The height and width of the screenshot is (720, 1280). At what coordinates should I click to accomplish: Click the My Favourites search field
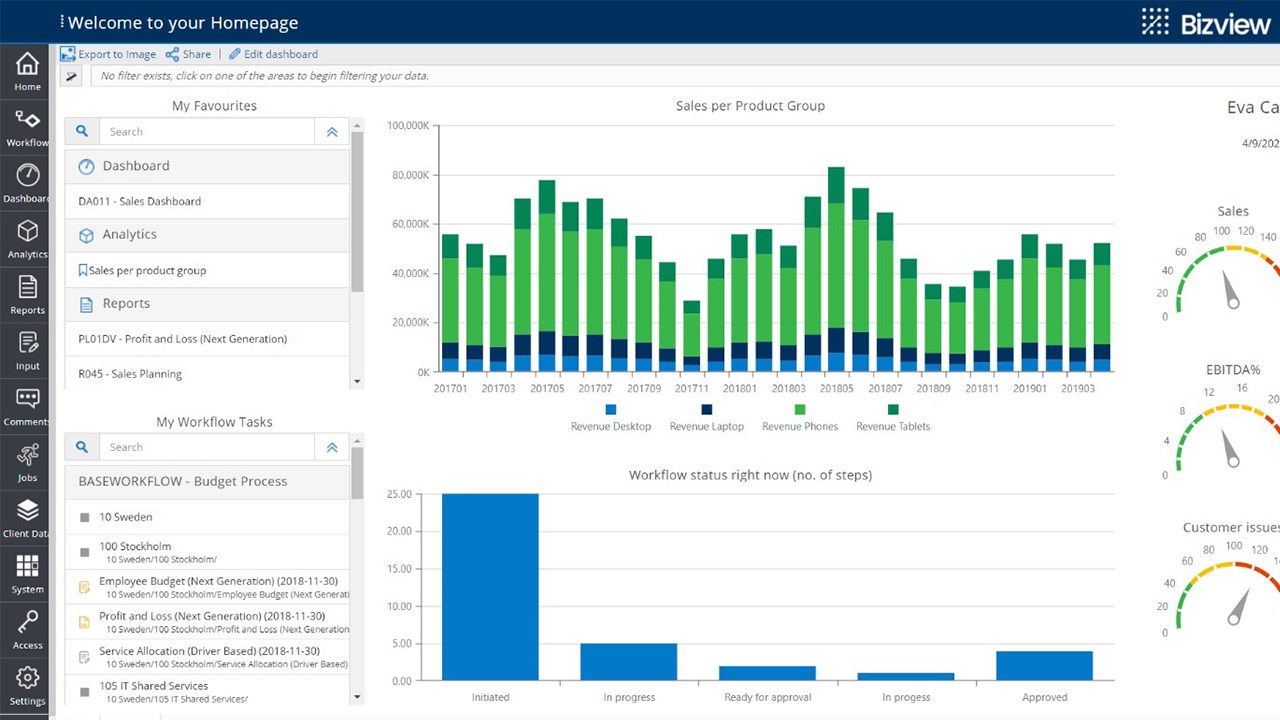click(x=207, y=131)
